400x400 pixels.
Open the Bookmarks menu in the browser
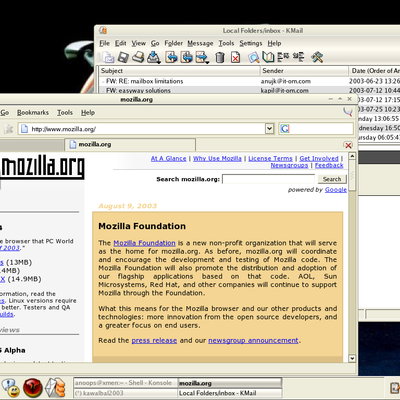coord(33,113)
